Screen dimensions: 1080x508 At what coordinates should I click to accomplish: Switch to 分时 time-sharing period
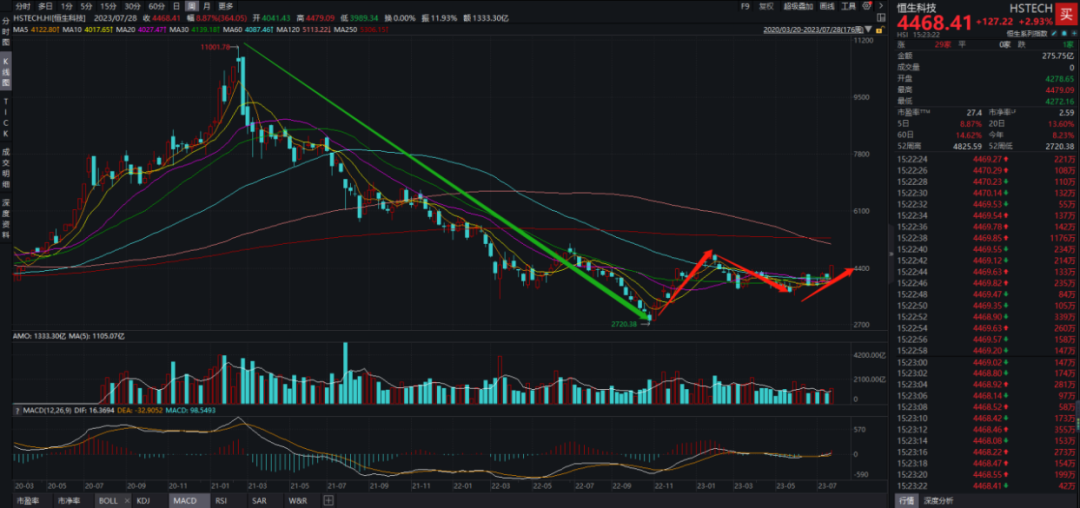[x=22, y=6]
